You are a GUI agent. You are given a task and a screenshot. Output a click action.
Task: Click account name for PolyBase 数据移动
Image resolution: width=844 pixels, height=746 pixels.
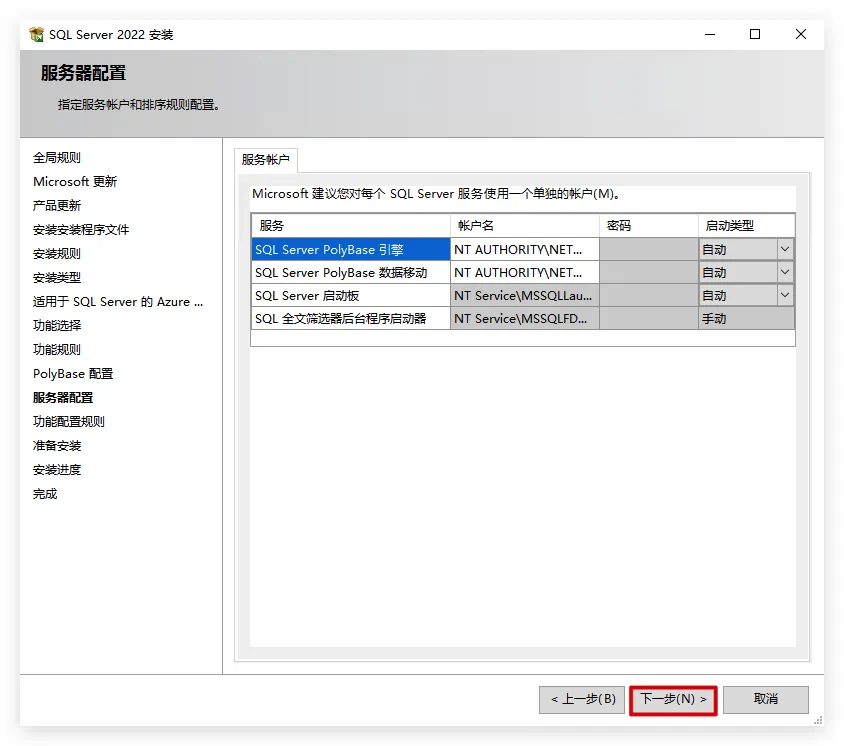[x=524, y=273]
